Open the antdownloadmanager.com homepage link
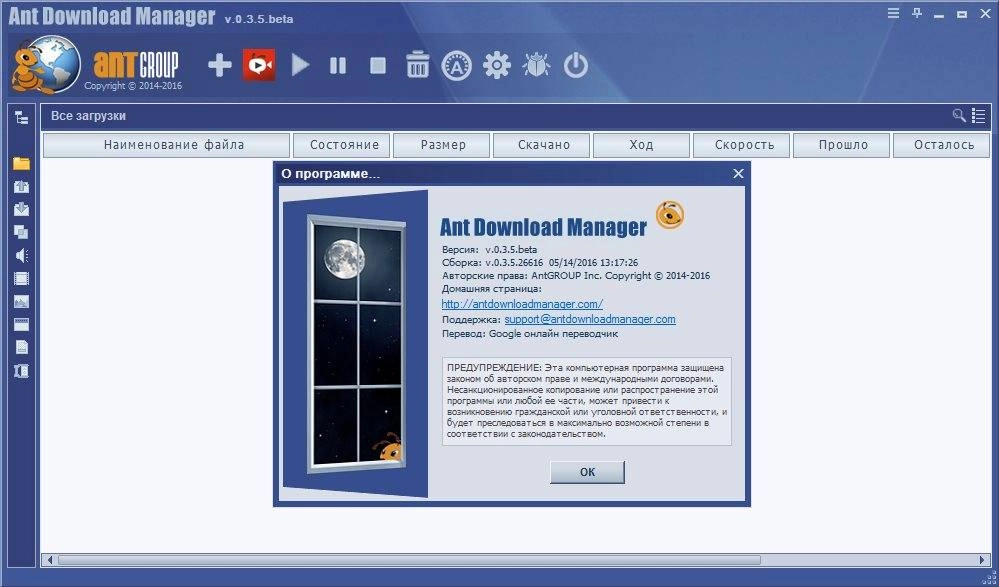This screenshot has height=587, width=999. pos(522,304)
